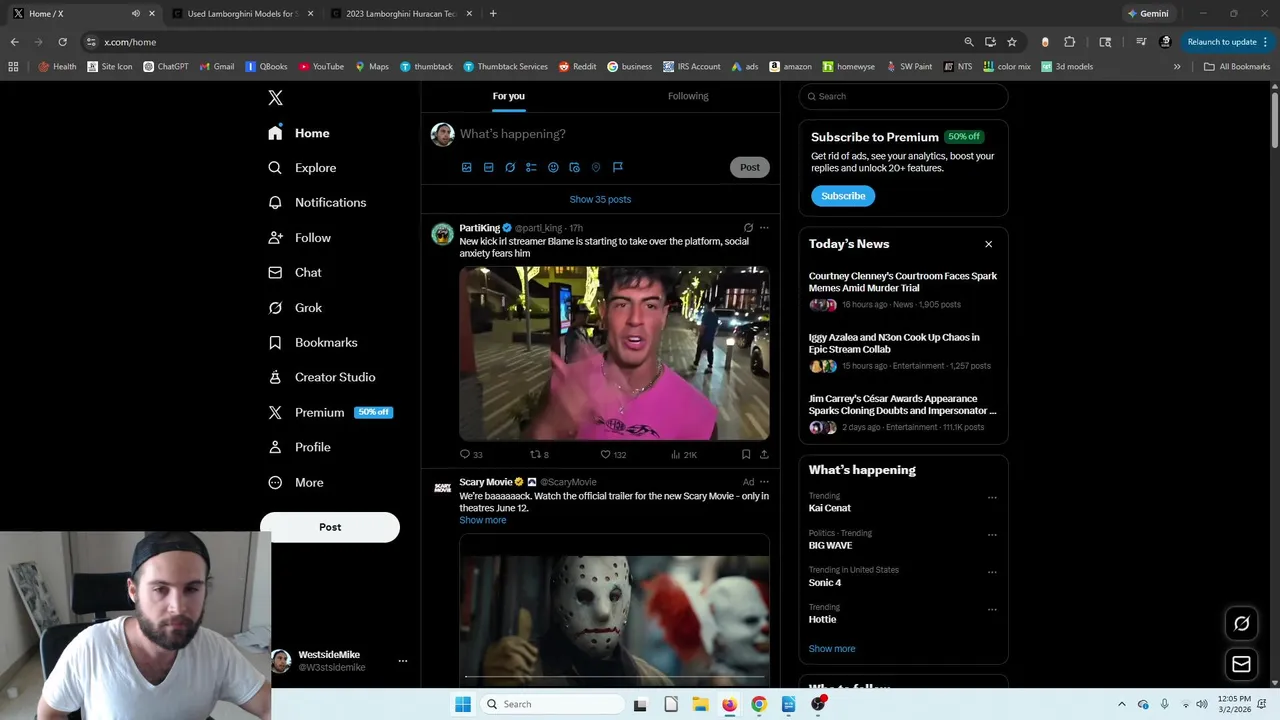
Task: Open PartiKing post more options
Action: 764,228
